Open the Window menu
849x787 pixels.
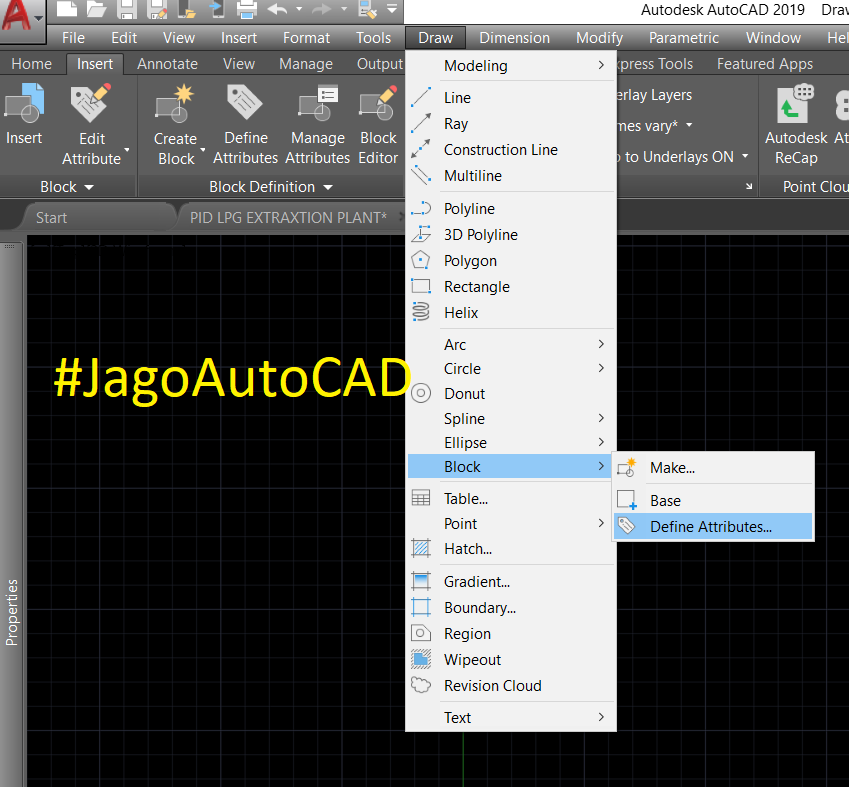click(x=773, y=38)
